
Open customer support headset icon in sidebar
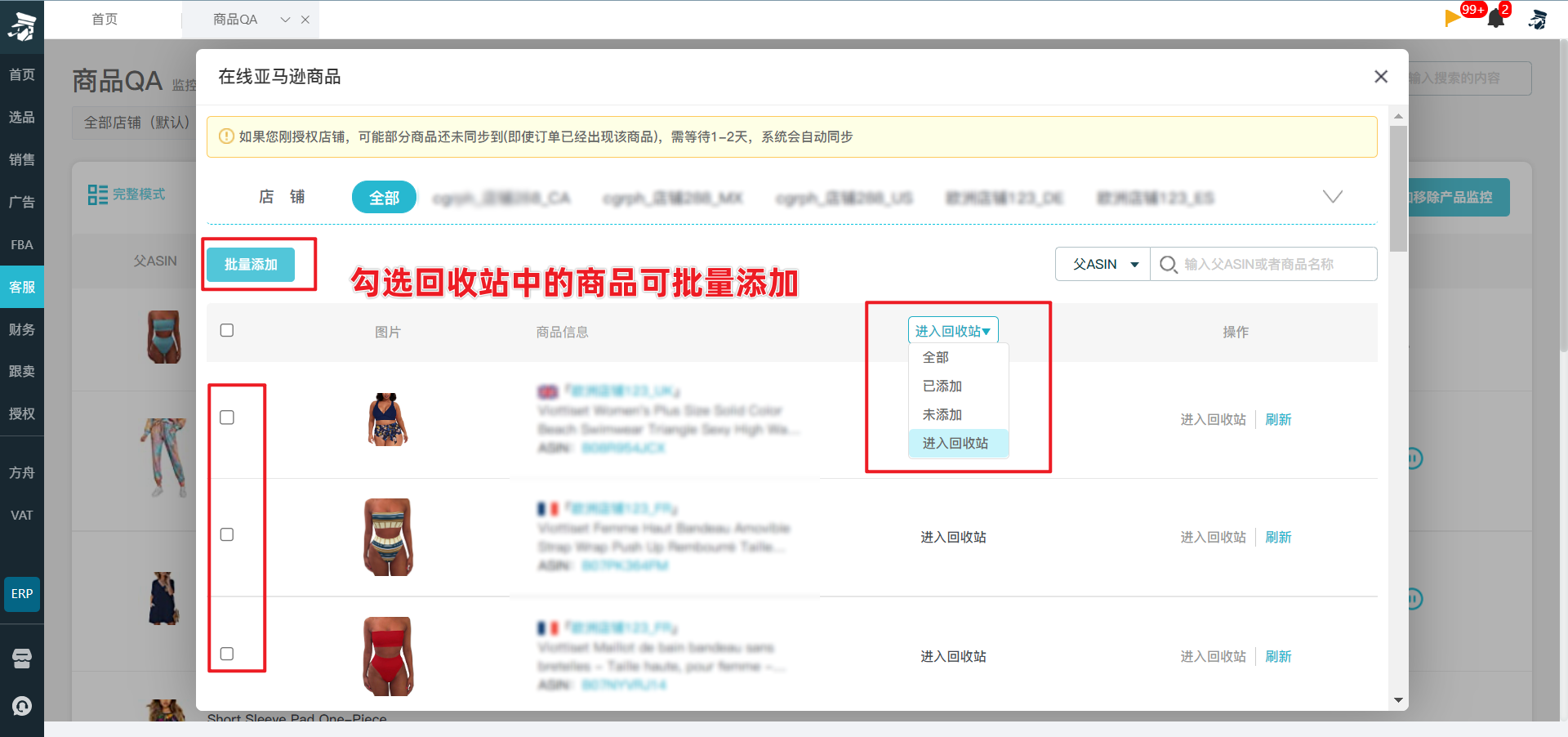[x=22, y=706]
